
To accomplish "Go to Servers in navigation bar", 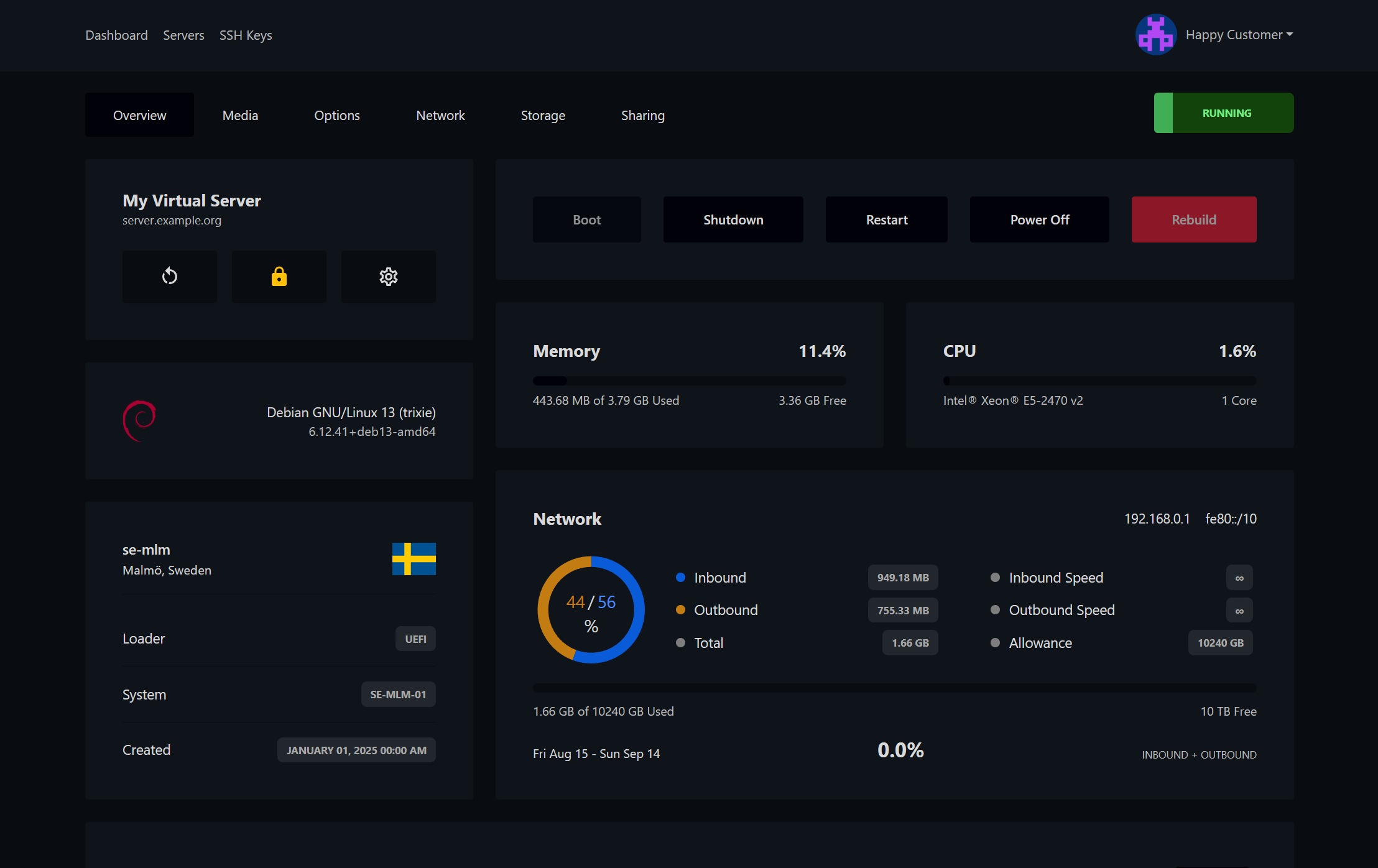I will click(183, 35).
